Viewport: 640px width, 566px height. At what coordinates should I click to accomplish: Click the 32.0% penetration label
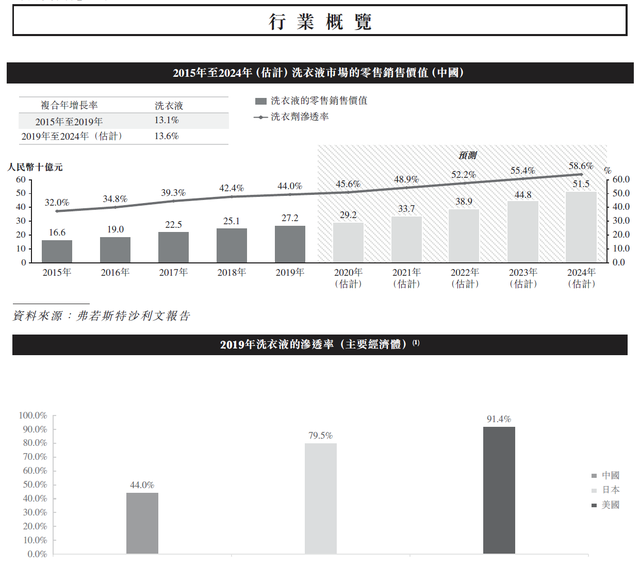tap(57, 202)
